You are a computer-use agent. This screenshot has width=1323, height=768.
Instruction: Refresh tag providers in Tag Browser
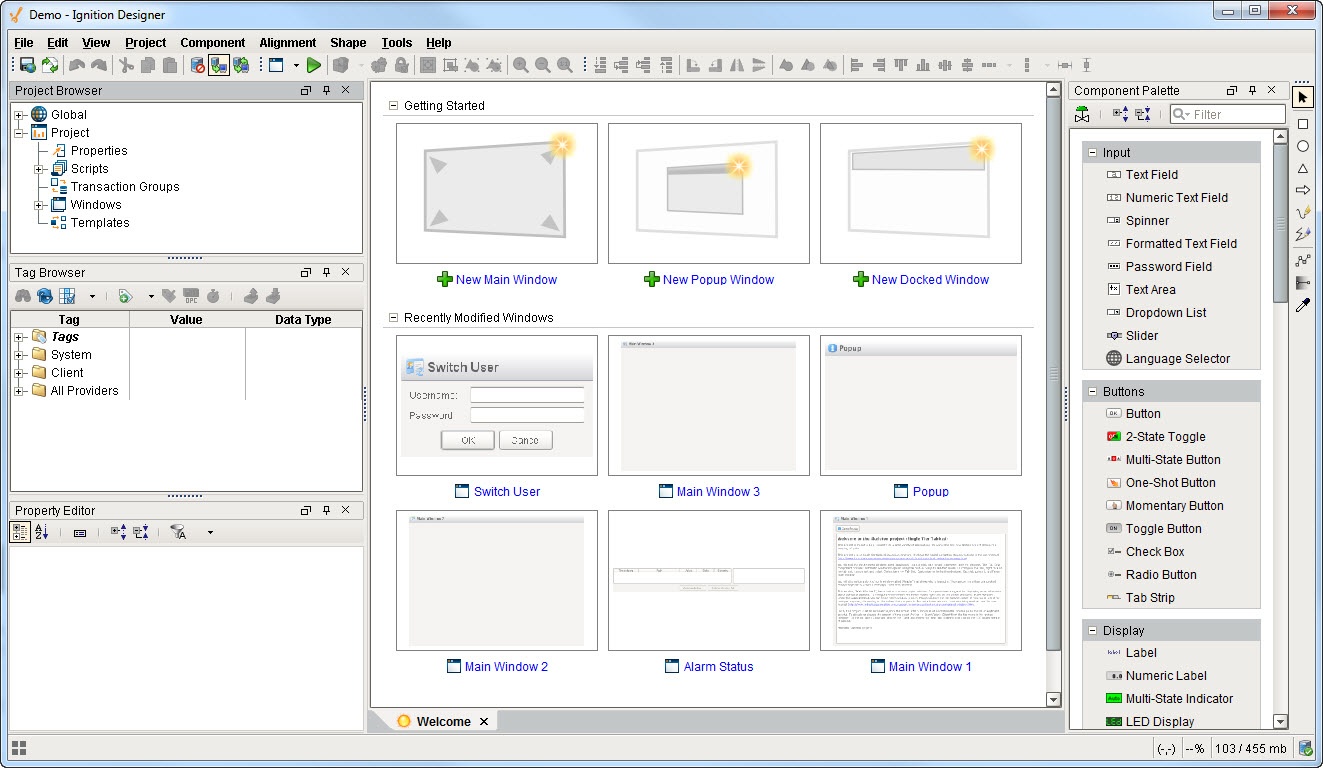[x=44, y=296]
